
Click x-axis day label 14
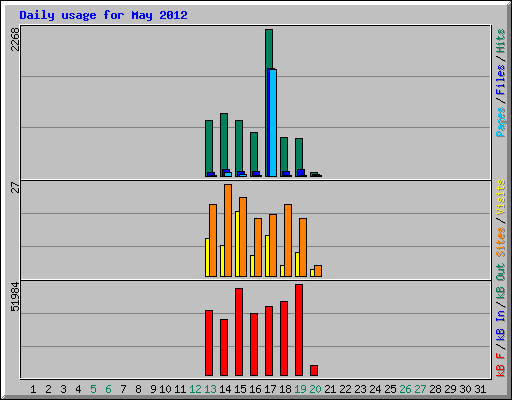coord(225,389)
